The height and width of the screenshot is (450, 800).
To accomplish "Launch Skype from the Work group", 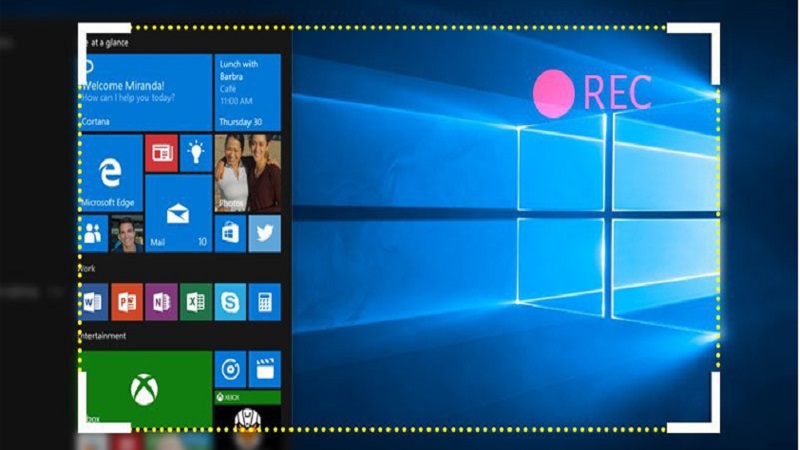I will click(x=231, y=302).
